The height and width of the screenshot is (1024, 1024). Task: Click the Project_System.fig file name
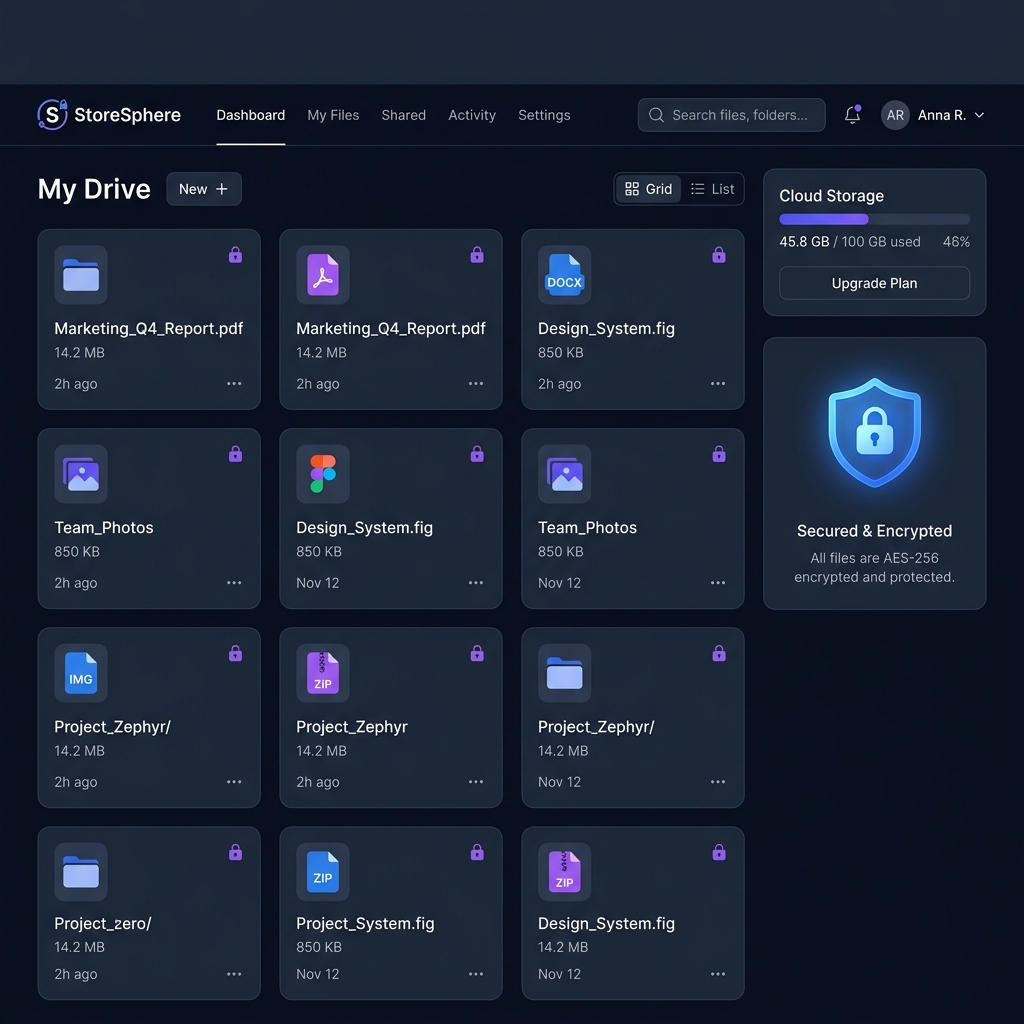pyautogui.click(x=365, y=923)
